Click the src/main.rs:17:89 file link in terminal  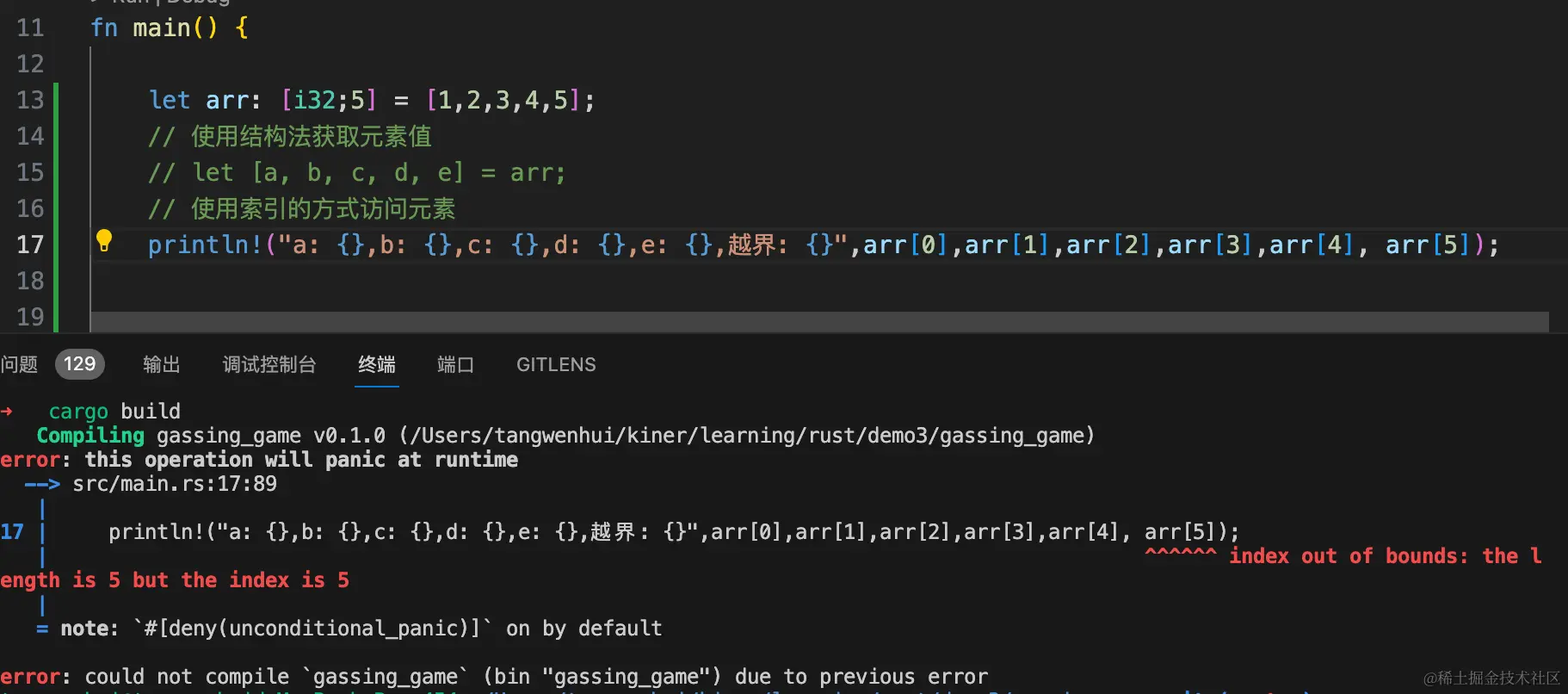tap(175, 484)
